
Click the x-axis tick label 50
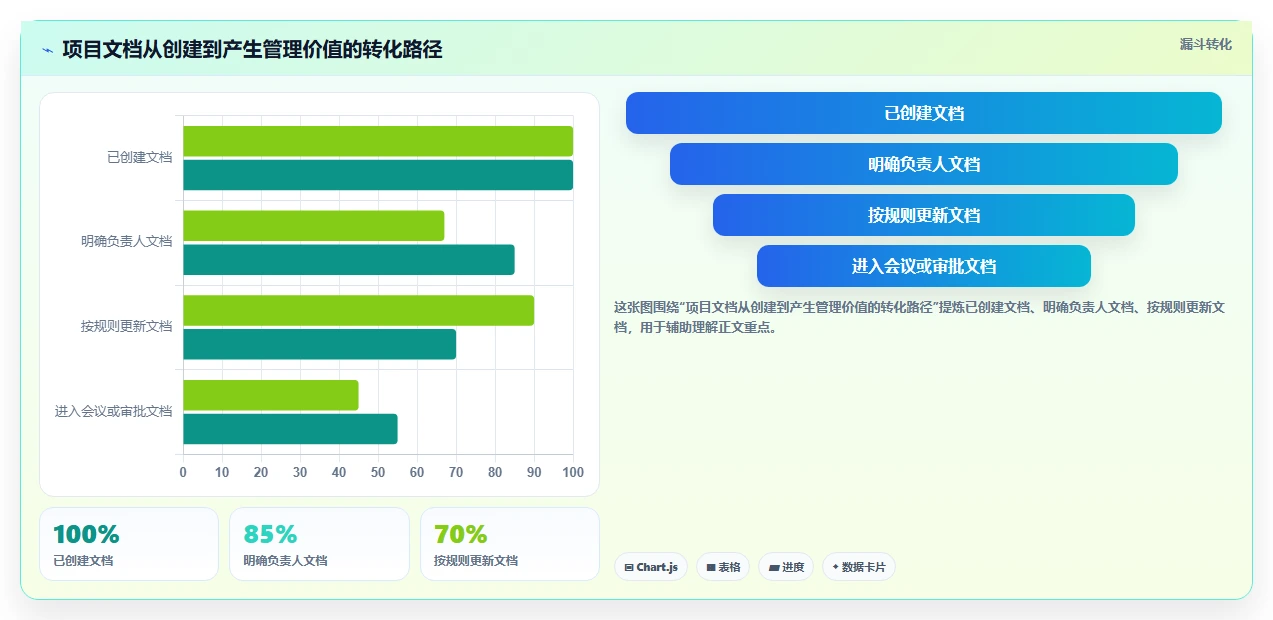[378, 472]
